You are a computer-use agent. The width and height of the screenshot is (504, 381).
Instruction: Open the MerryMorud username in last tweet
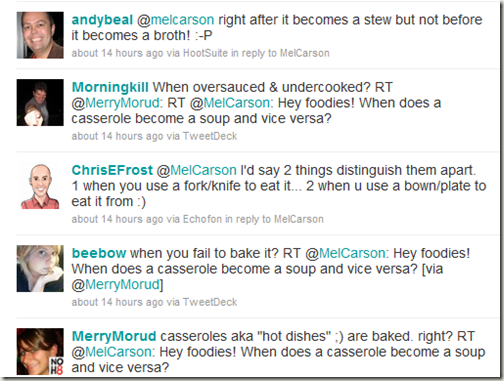[x=114, y=336]
